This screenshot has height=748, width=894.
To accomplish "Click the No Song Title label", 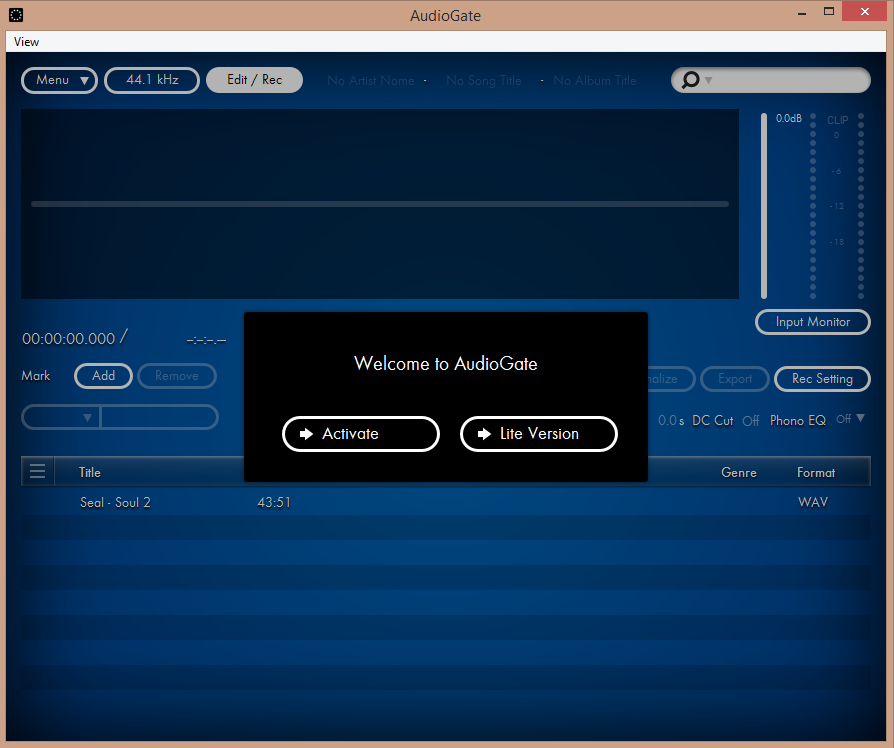I will 483,81.
